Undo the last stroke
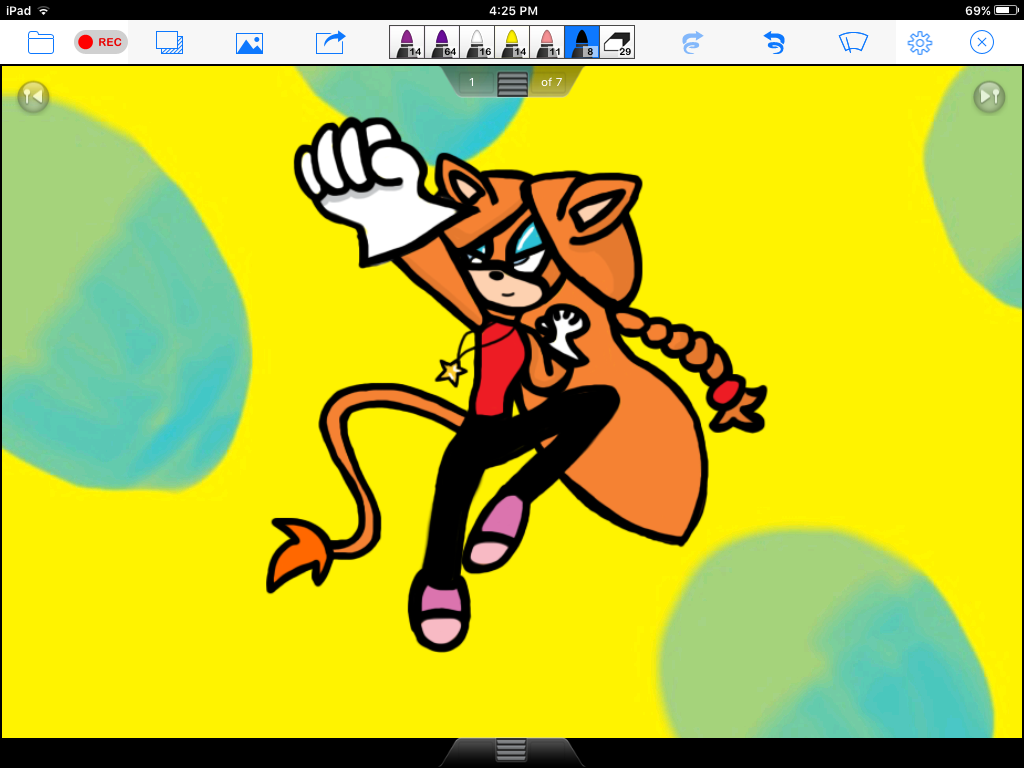1024x768 pixels. tap(773, 42)
